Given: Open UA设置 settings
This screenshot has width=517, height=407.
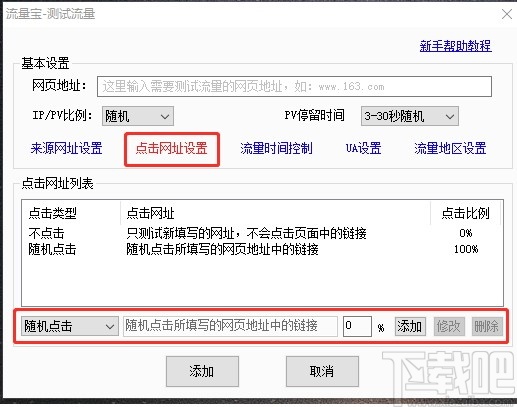Looking at the screenshot, I should tap(363, 148).
